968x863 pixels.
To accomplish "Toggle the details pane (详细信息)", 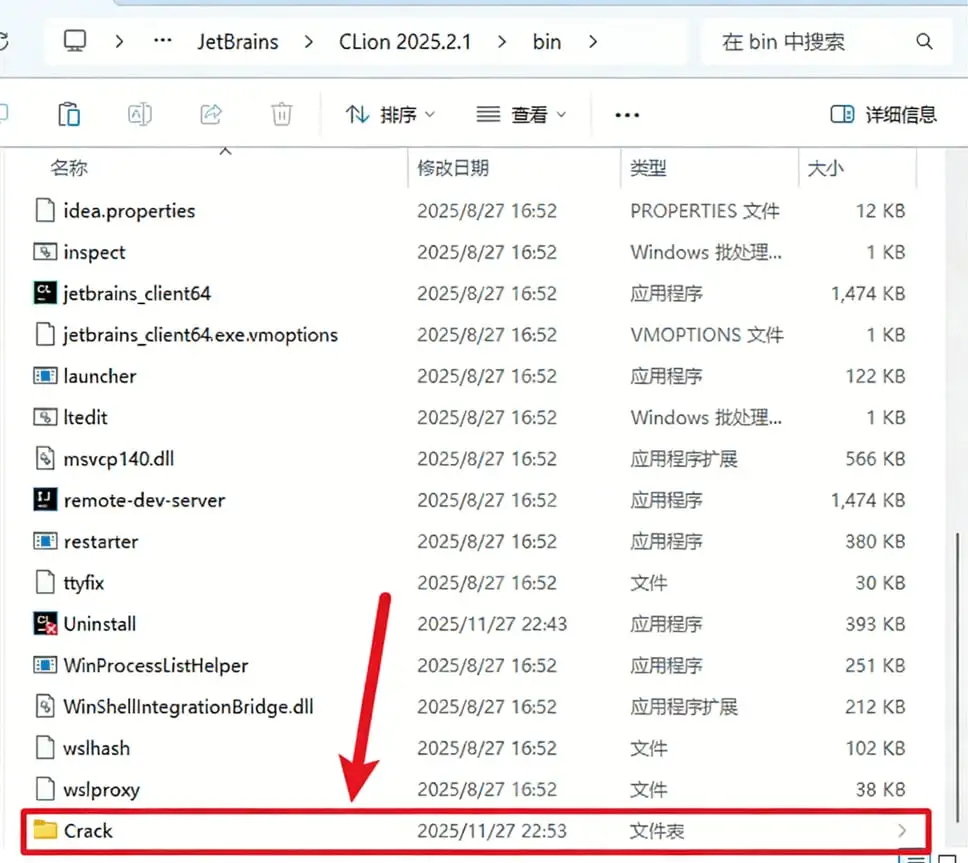I will click(883, 114).
